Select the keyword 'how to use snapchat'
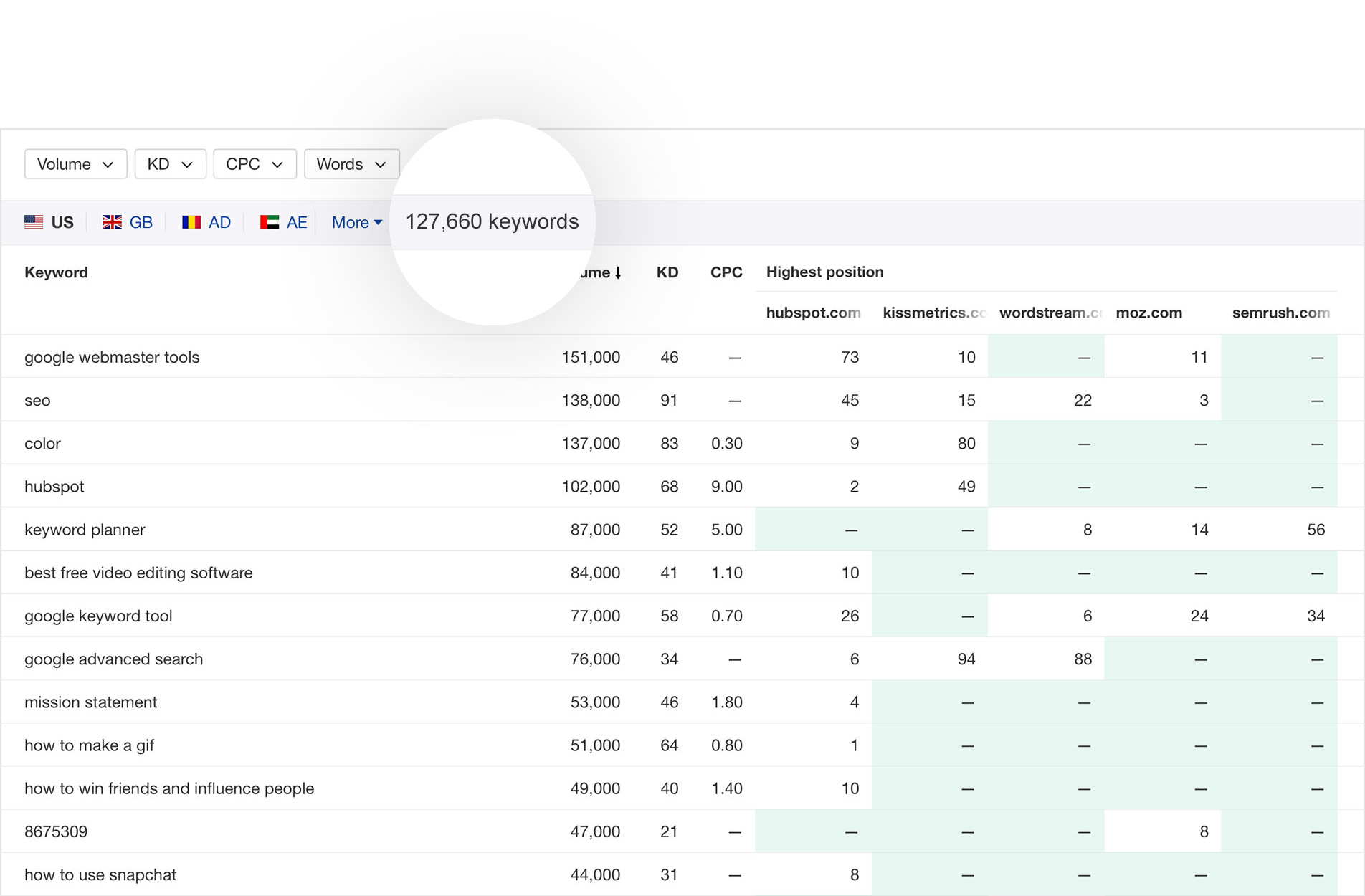 tap(100, 874)
